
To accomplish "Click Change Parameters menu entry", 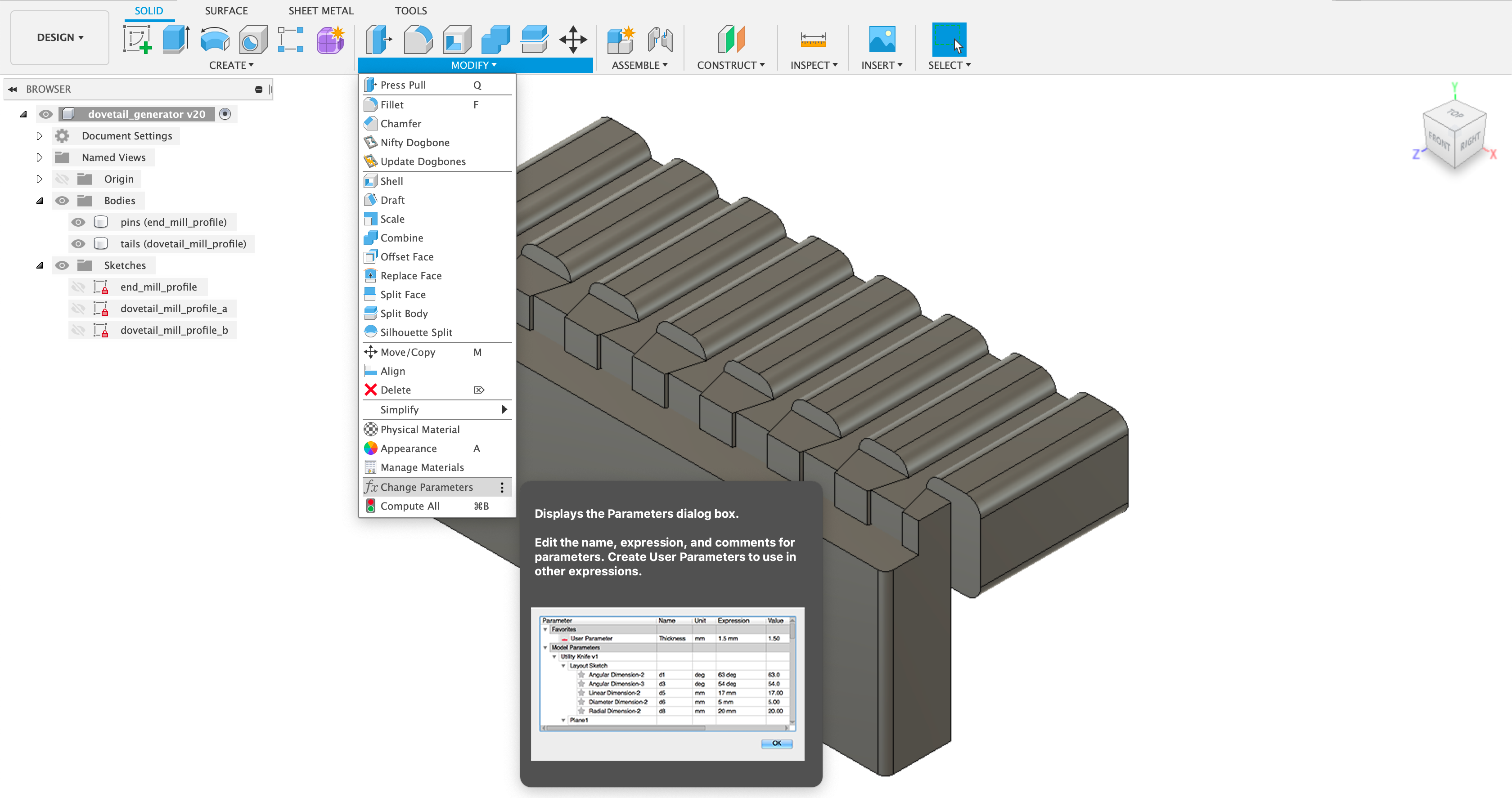I will [x=426, y=487].
